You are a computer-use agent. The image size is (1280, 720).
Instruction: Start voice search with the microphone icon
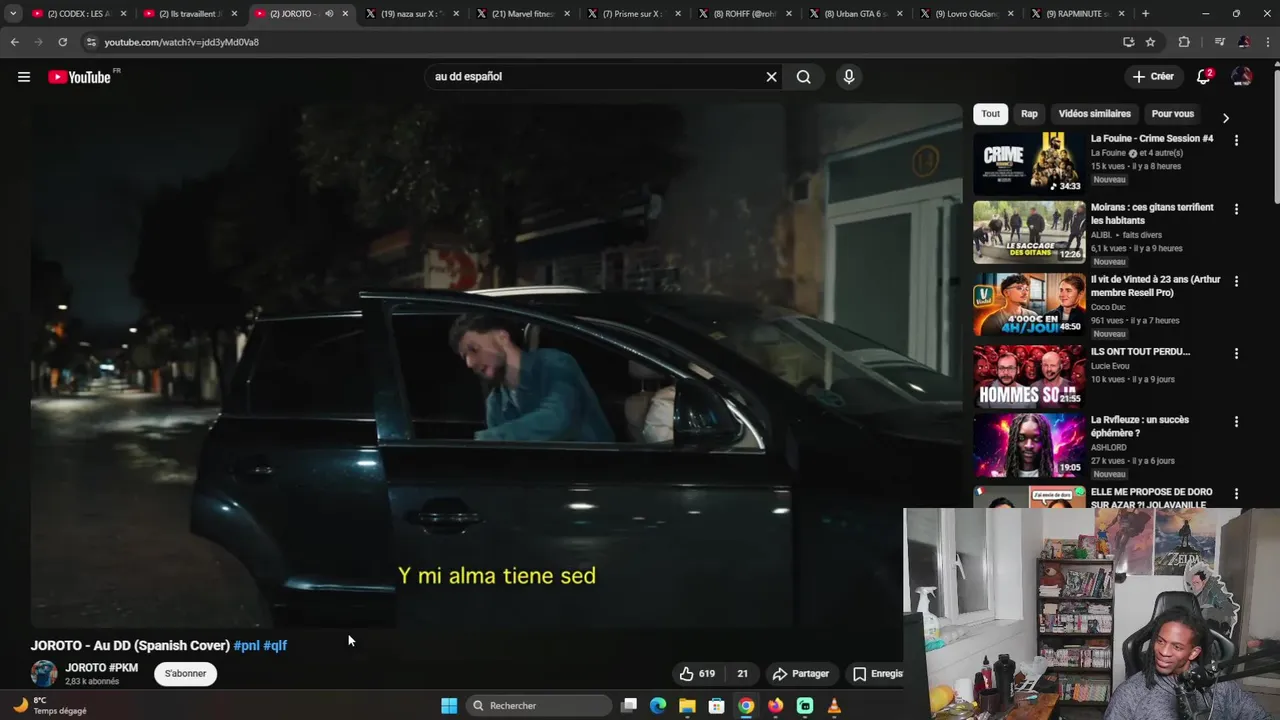point(849,77)
